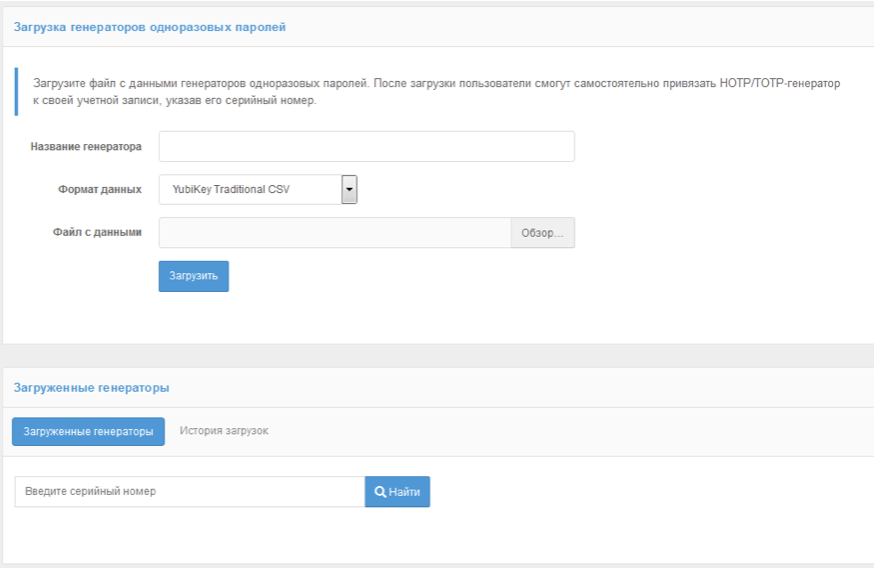Screen dimensions: 874x572
Task: Open the YubiKey Traditional CSV format selector
Action: coord(250,189)
